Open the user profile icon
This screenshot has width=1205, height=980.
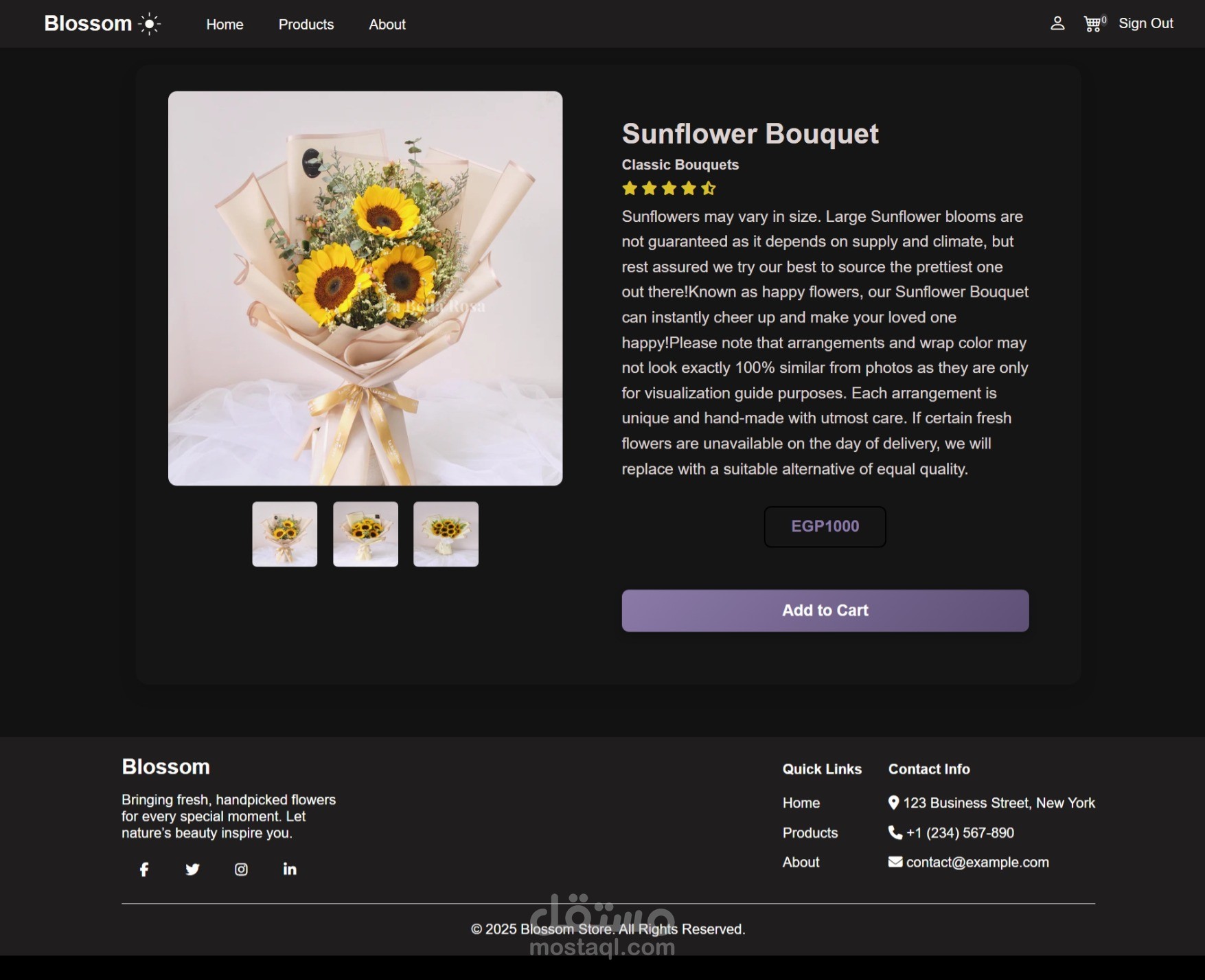click(1057, 24)
